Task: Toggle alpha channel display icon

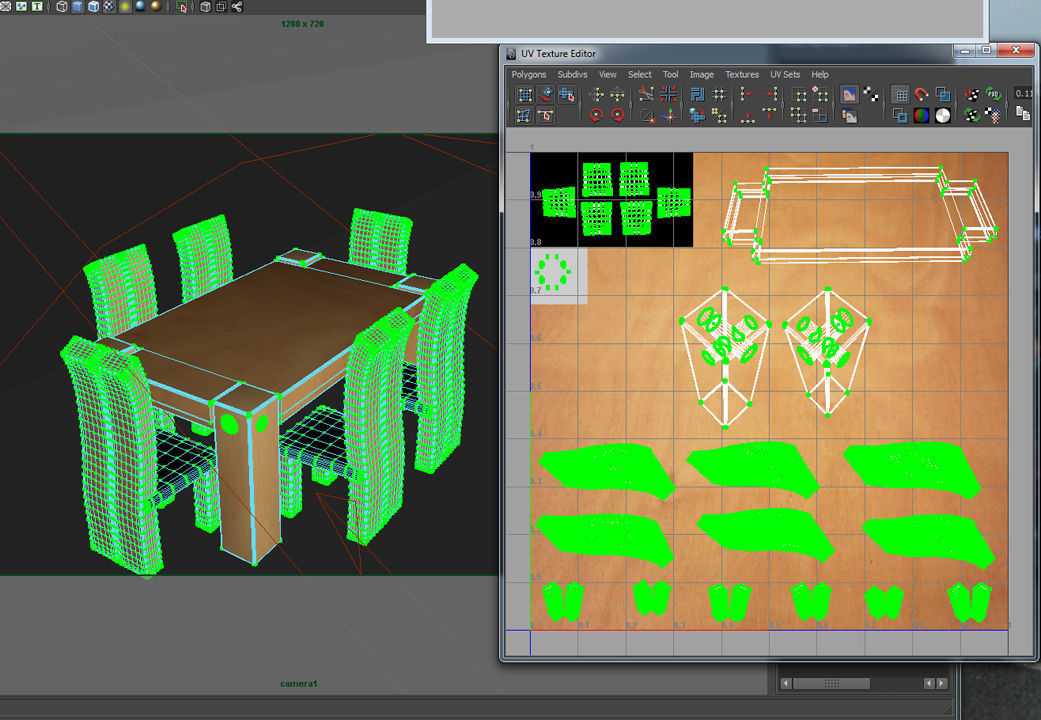Action: coord(943,116)
